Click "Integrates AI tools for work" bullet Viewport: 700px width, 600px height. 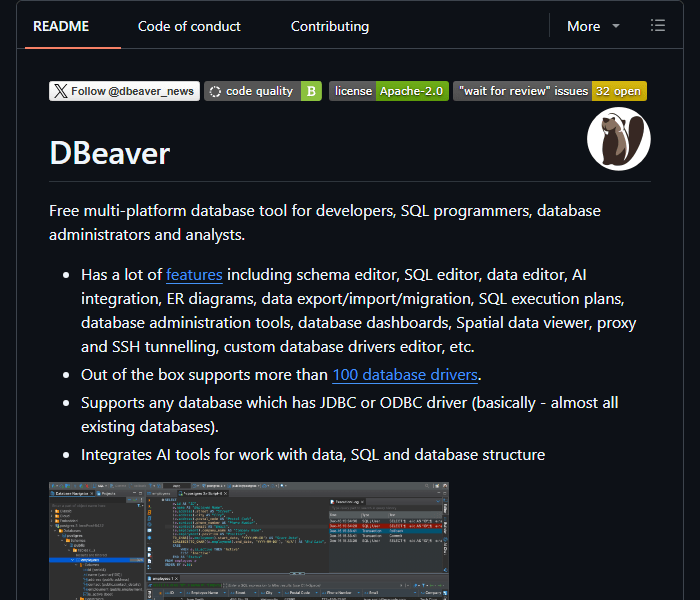(313, 454)
